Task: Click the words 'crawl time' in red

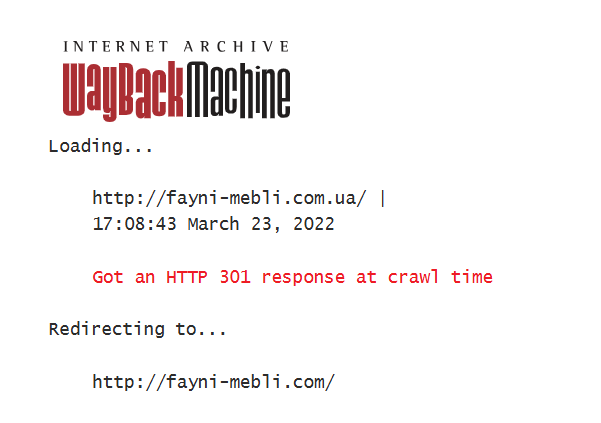Action: pyautogui.click(x=440, y=277)
